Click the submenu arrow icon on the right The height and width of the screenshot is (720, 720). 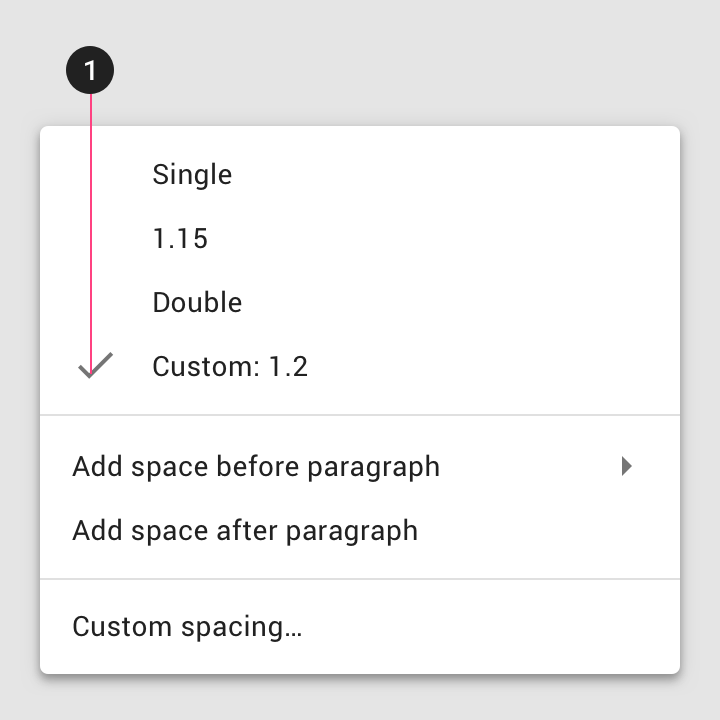click(x=627, y=466)
